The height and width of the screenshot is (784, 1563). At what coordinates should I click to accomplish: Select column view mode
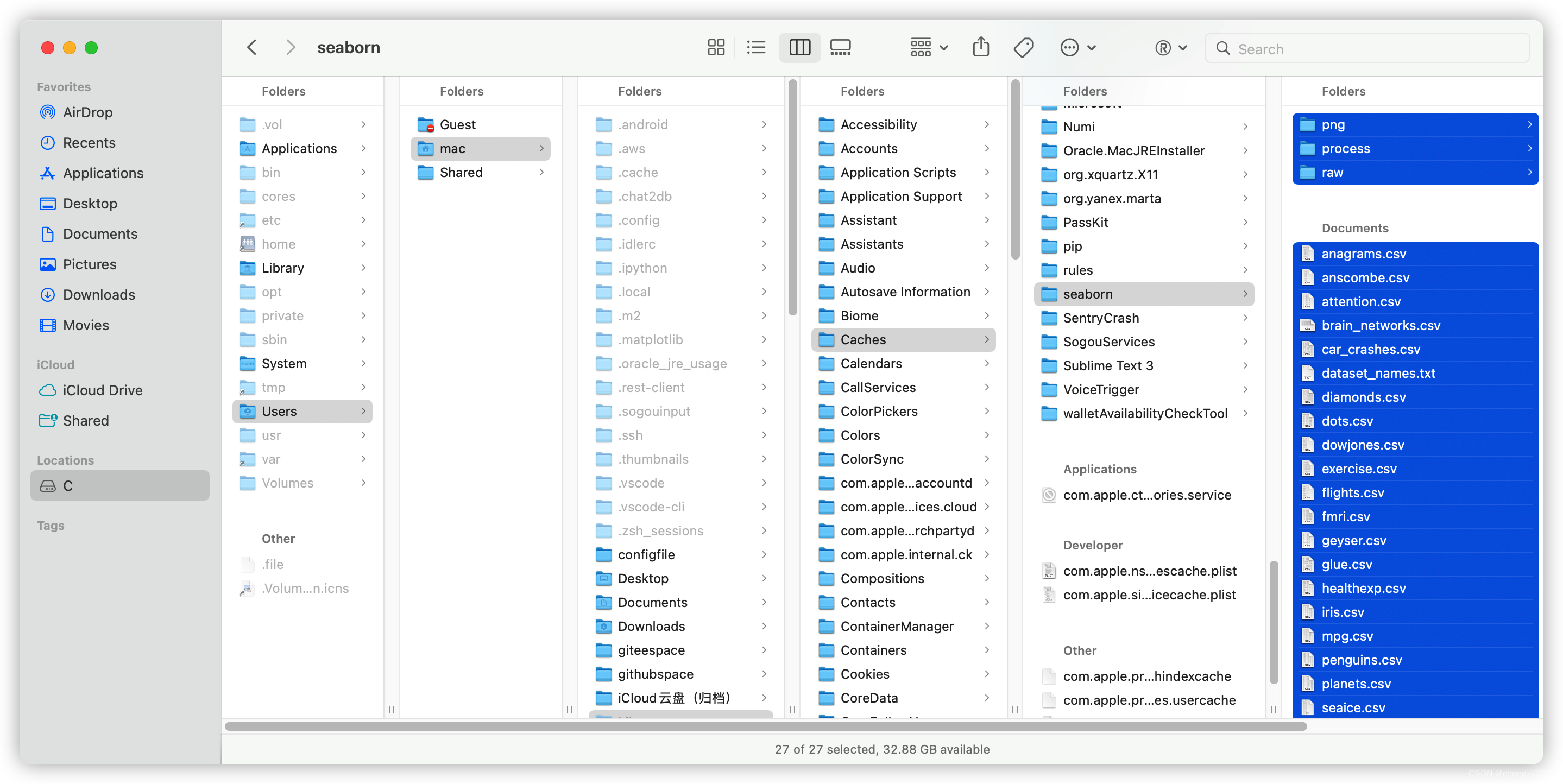(799, 47)
